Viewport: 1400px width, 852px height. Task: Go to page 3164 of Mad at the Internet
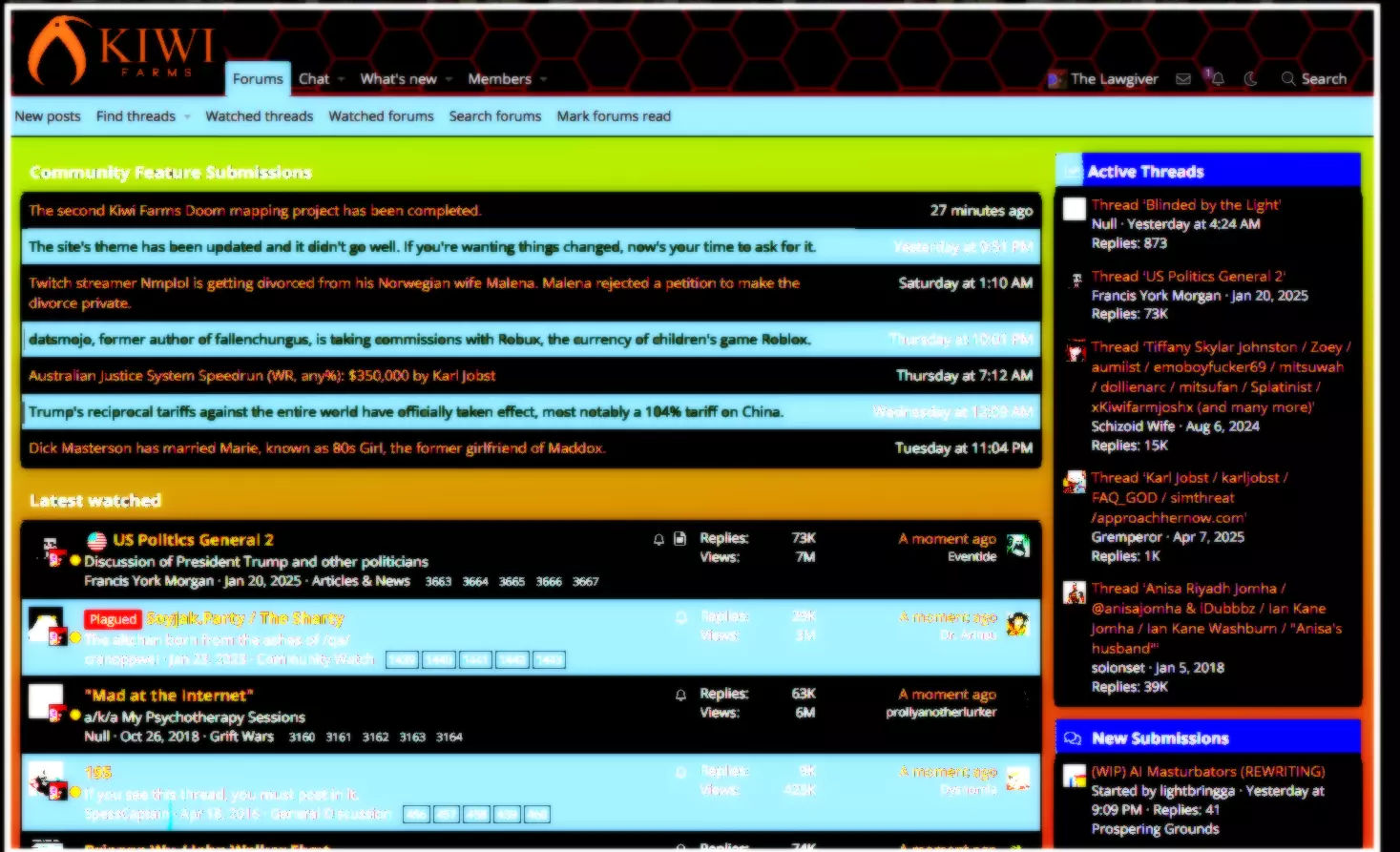click(x=449, y=738)
